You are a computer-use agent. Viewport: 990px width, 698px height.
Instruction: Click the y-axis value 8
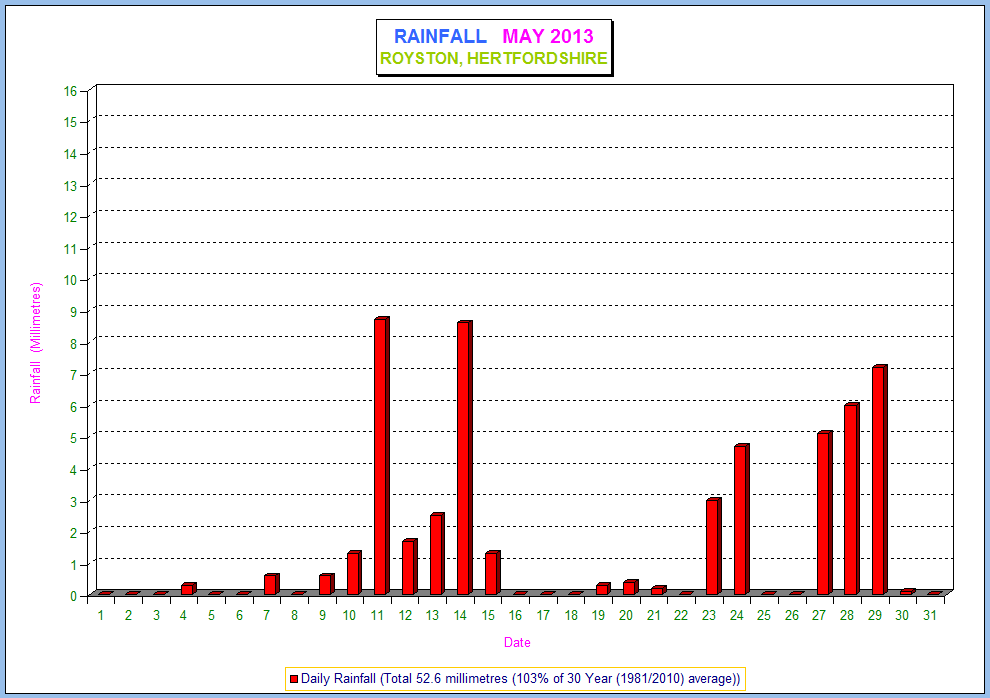[x=73, y=344]
